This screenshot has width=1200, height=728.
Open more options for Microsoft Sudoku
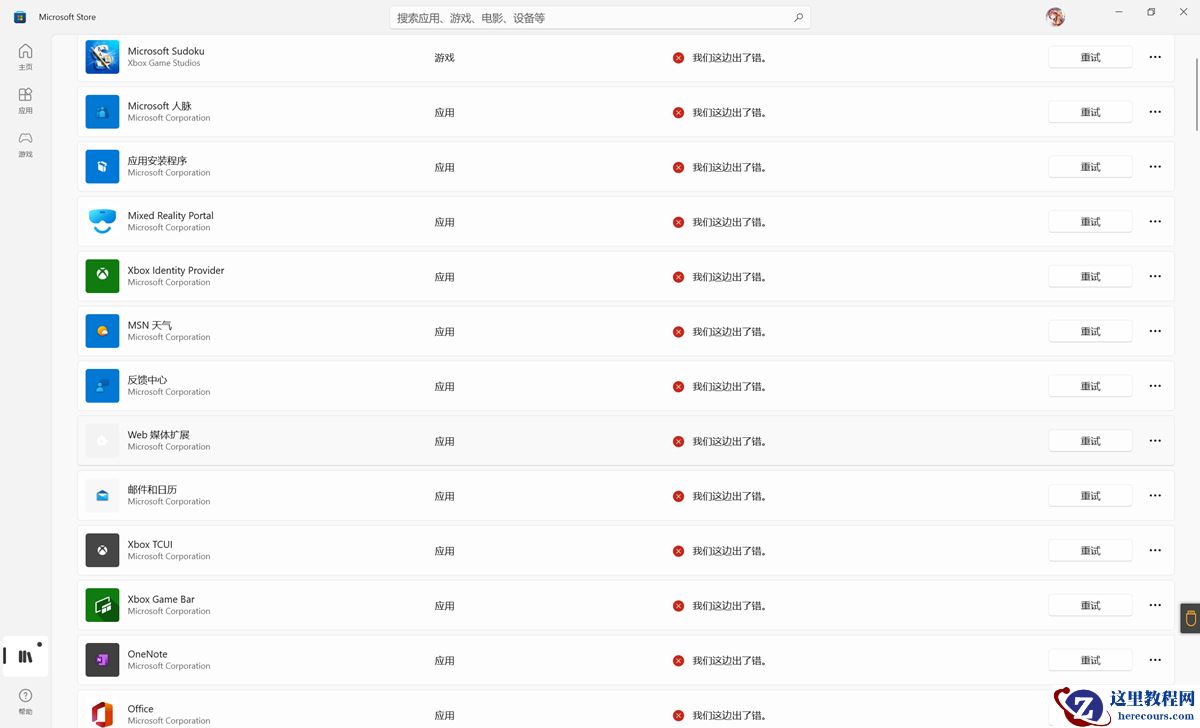click(x=1155, y=57)
